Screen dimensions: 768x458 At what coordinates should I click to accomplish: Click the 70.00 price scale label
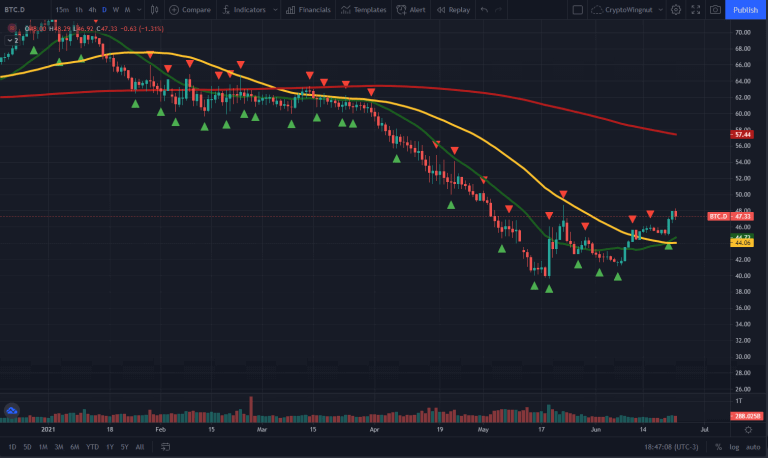[743, 32]
